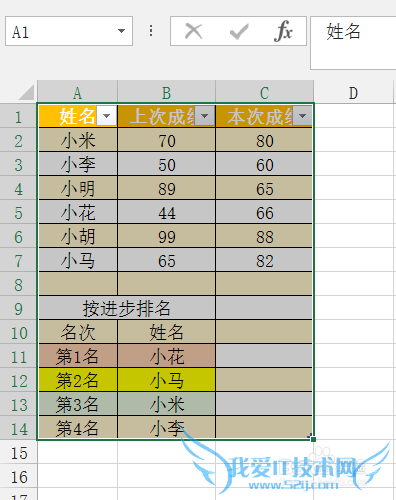Click the 小李 cell in row 14
The height and width of the screenshot is (500, 396).
coord(167,428)
